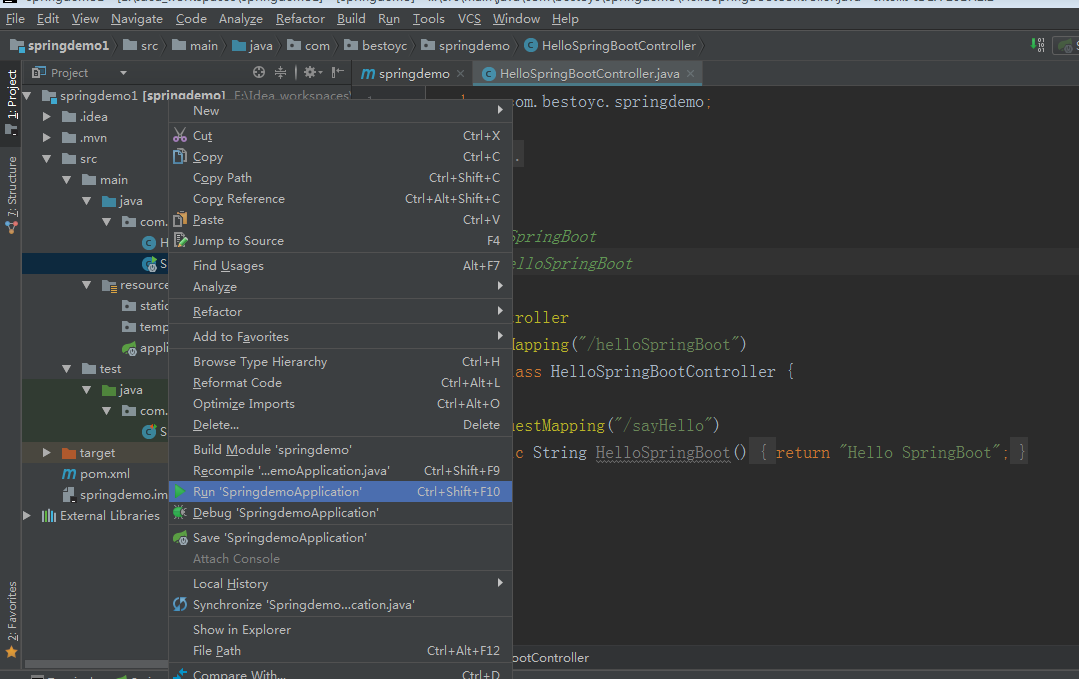This screenshot has height=679, width=1079.
Task: Expand the target folder
Action: (47, 453)
